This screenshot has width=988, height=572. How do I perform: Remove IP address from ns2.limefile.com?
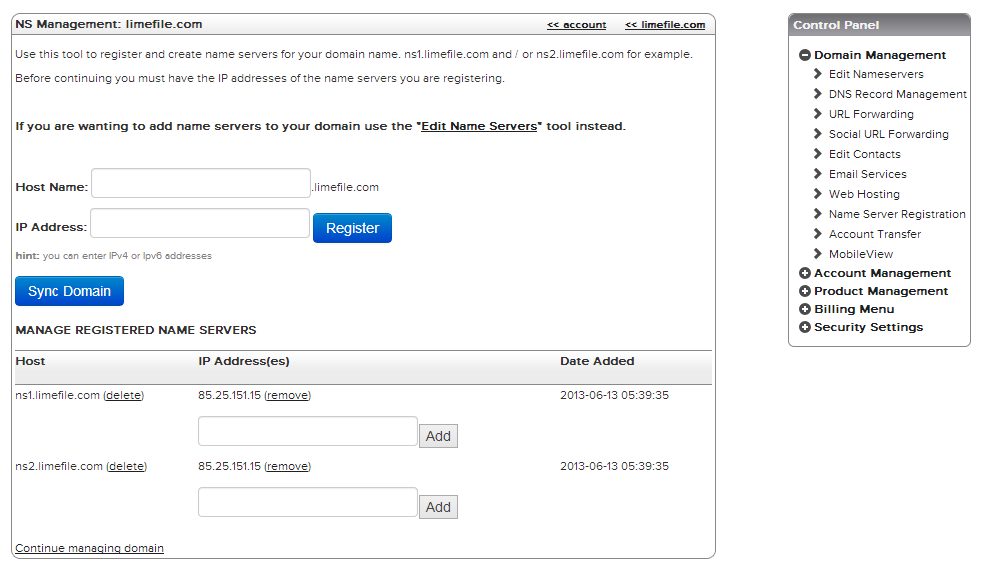click(x=288, y=466)
